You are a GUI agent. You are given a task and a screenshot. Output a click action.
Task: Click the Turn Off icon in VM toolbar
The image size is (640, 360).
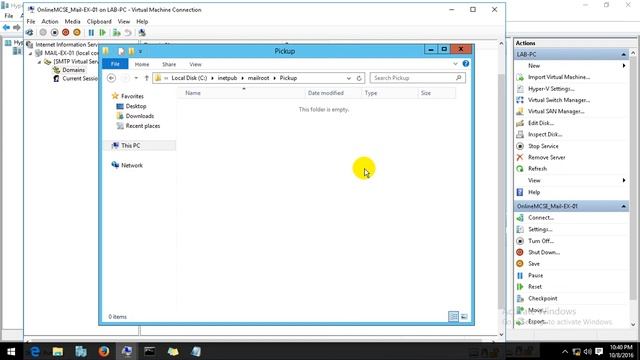tap(54, 33)
